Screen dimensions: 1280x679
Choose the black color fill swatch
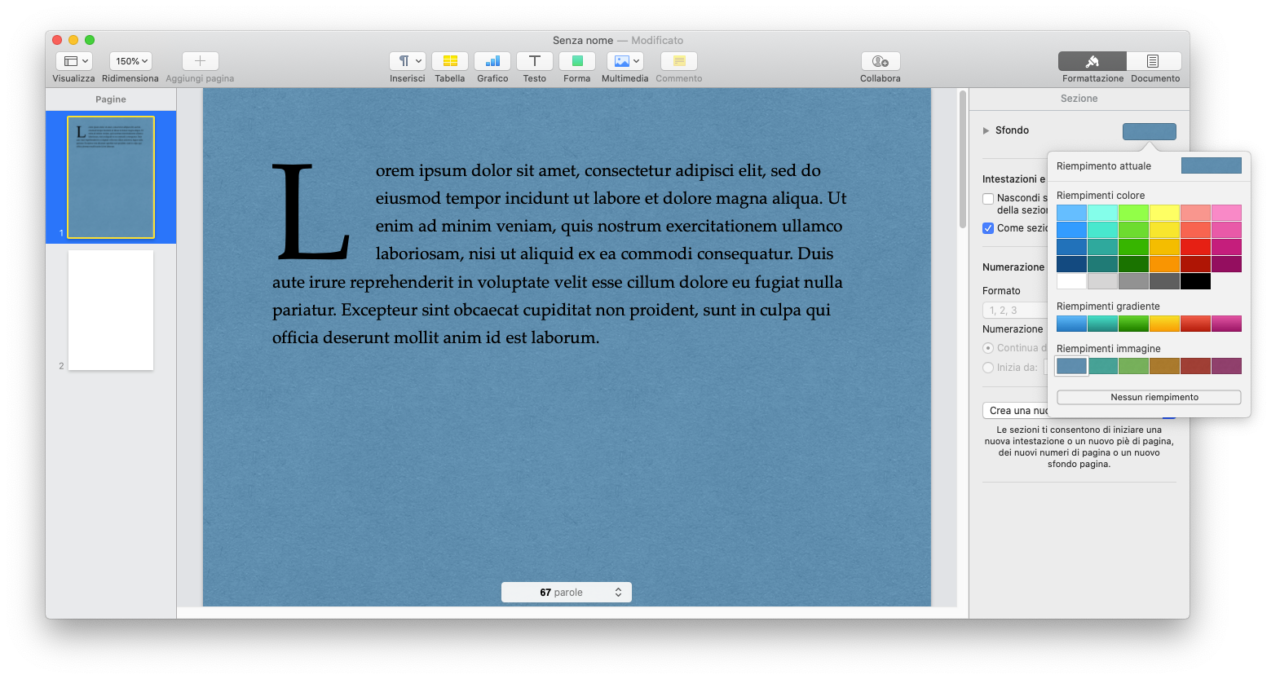[1195, 281]
